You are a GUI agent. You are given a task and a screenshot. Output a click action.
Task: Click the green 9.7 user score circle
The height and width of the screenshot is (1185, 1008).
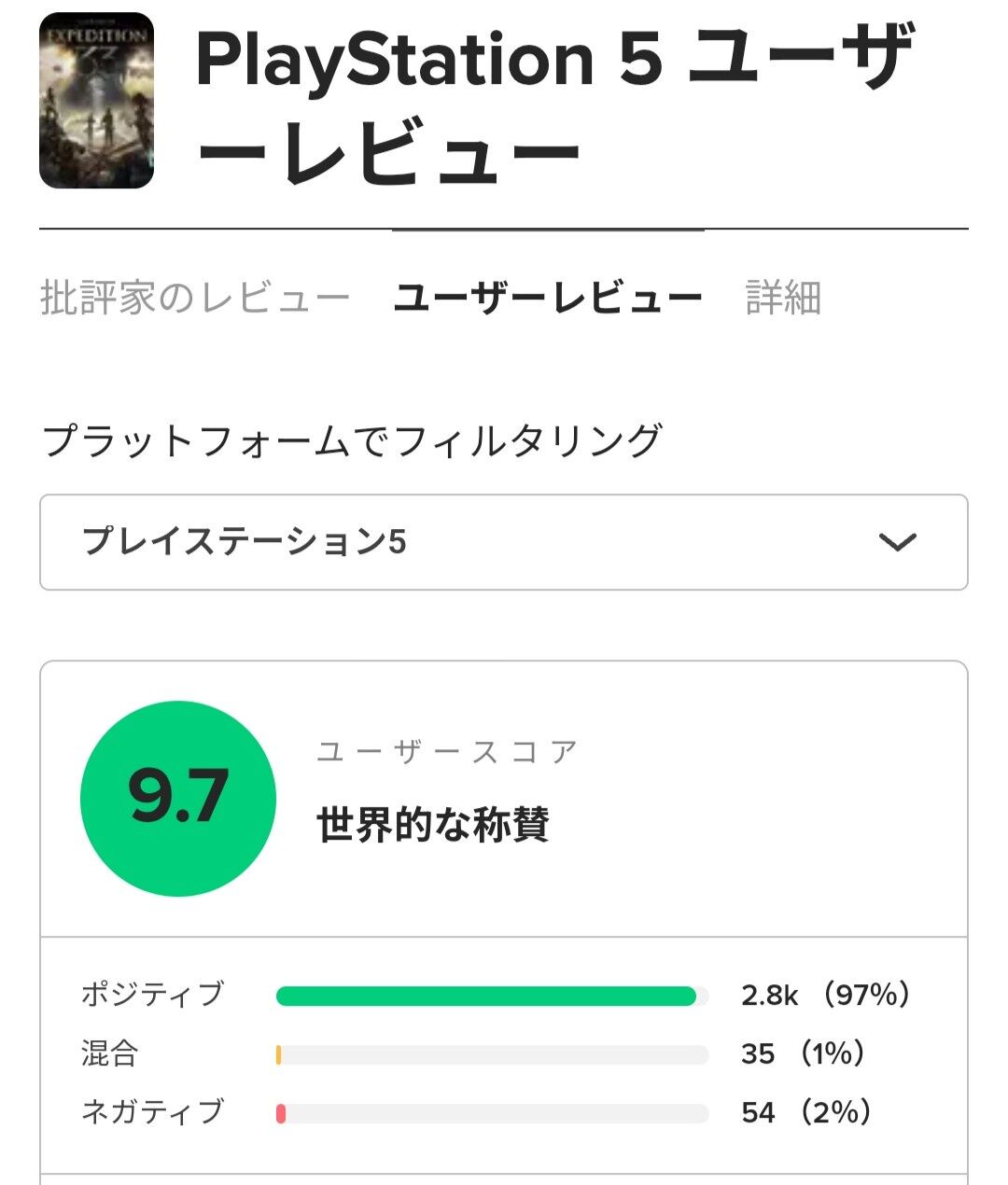tap(178, 799)
